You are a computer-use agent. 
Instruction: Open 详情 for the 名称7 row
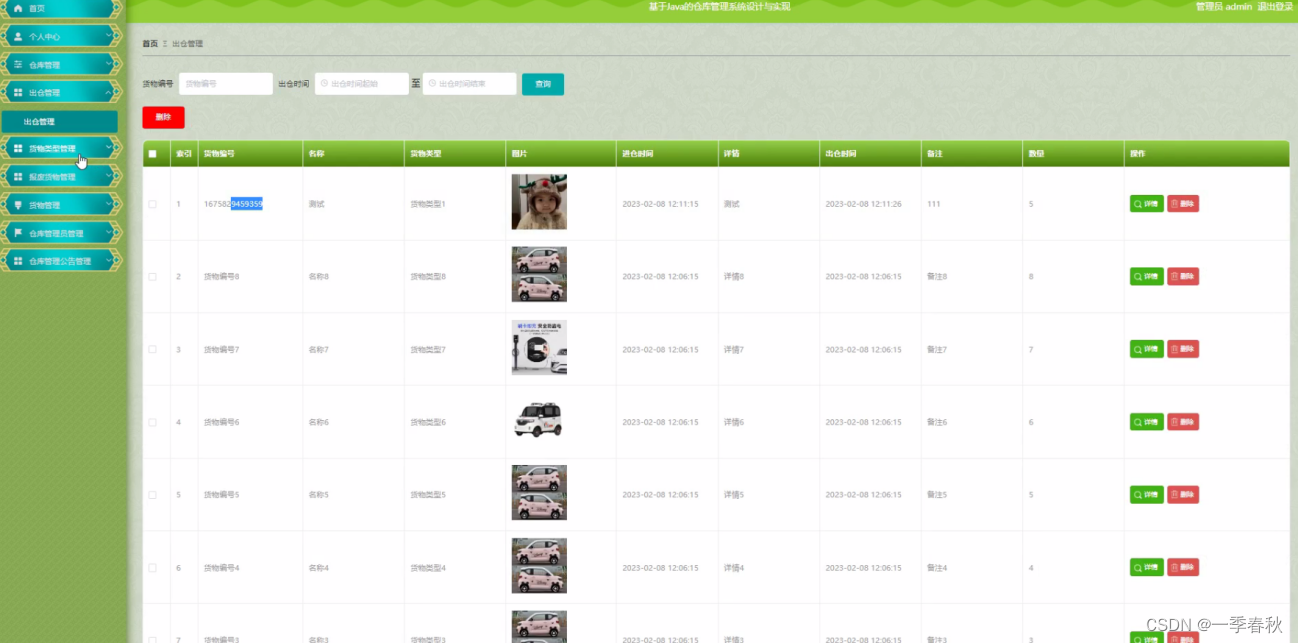(x=1147, y=349)
